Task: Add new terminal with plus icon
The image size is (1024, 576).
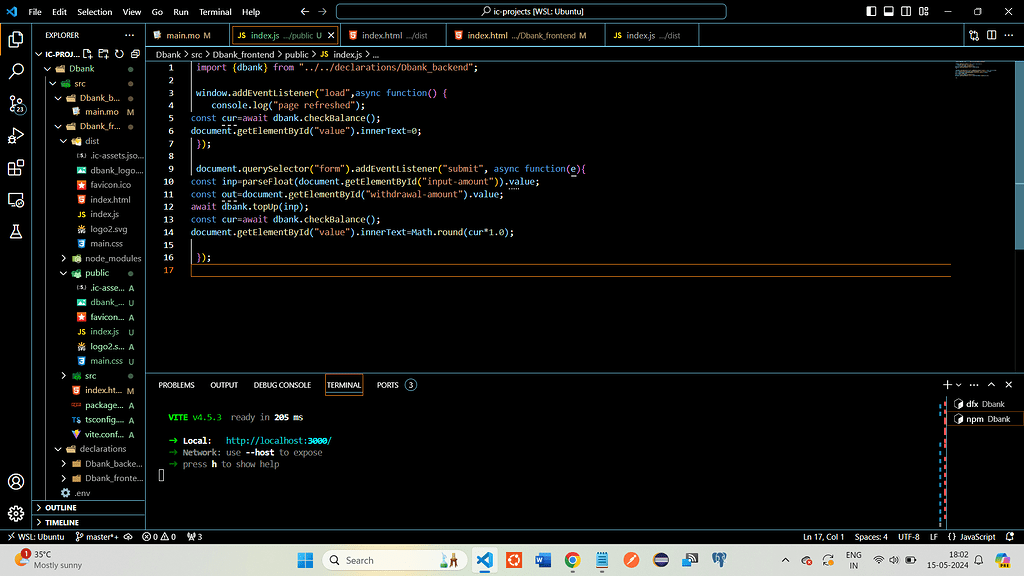Action: [x=947, y=385]
